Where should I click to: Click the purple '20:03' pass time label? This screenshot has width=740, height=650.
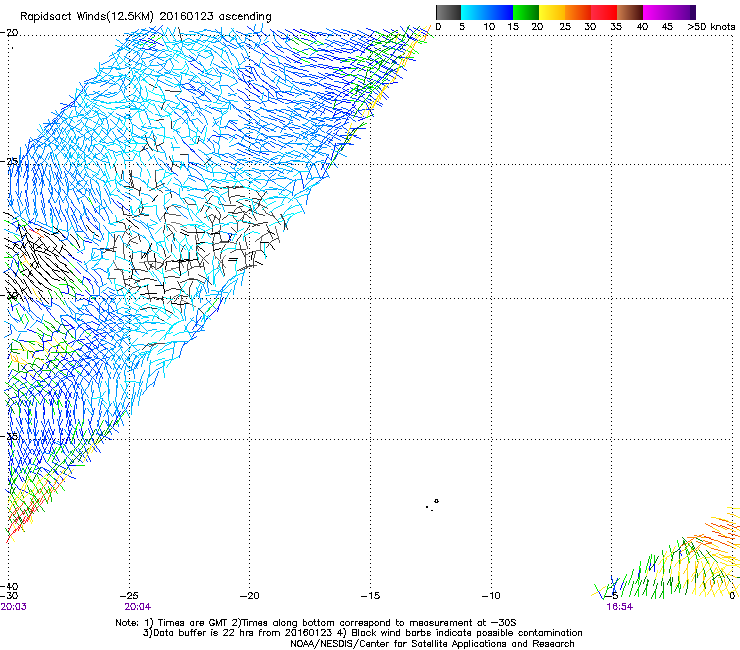point(13,607)
